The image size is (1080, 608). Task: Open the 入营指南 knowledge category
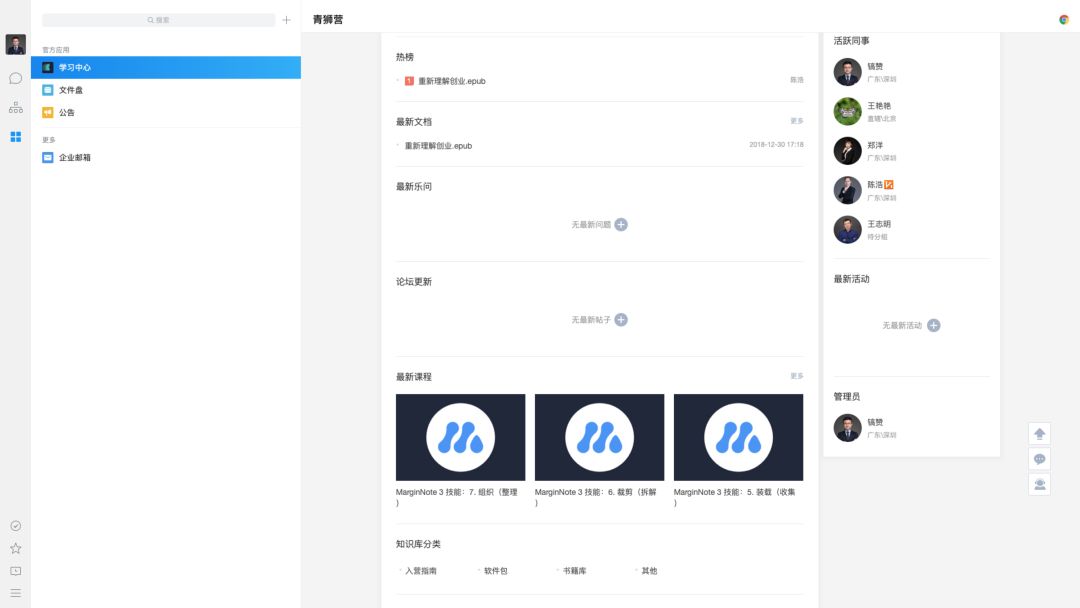click(420, 571)
